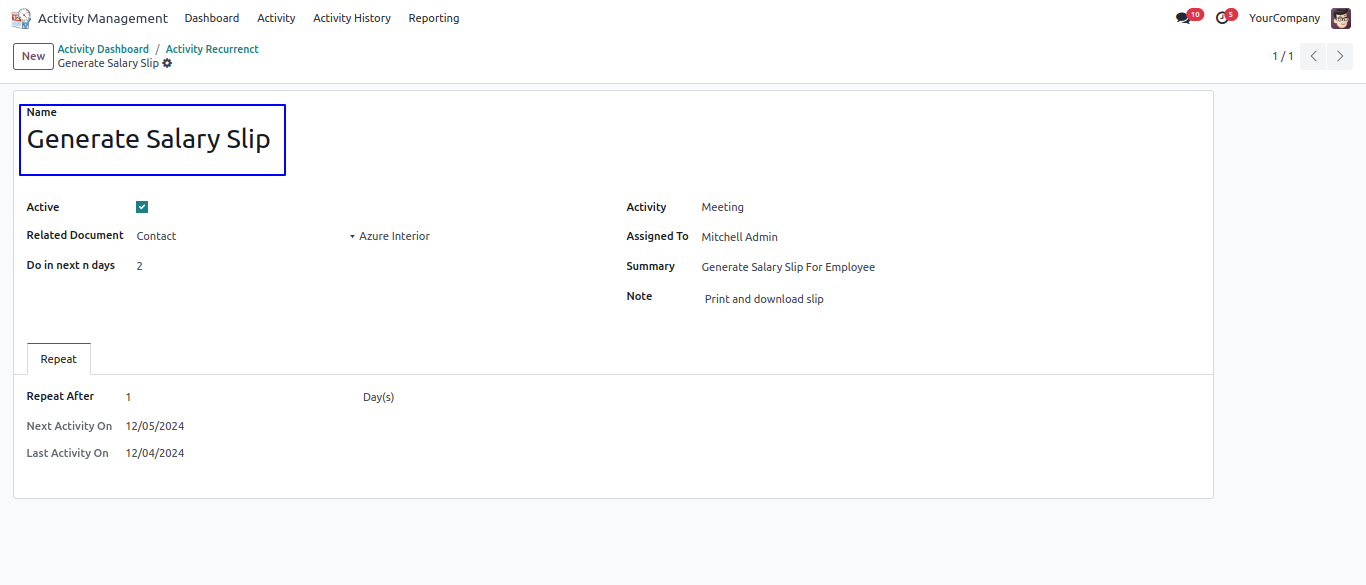Go to the next record arrow

(x=1340, y=56)
